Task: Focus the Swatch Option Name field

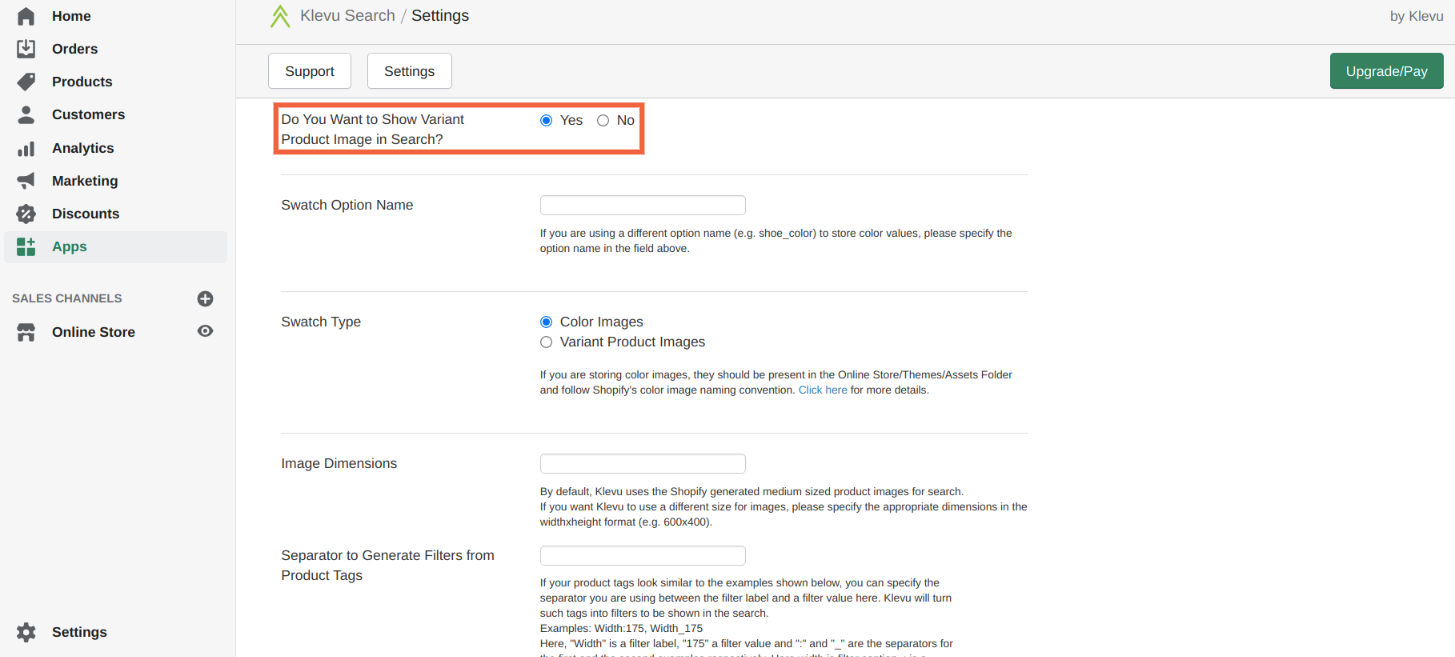Action: click(643, 205)
